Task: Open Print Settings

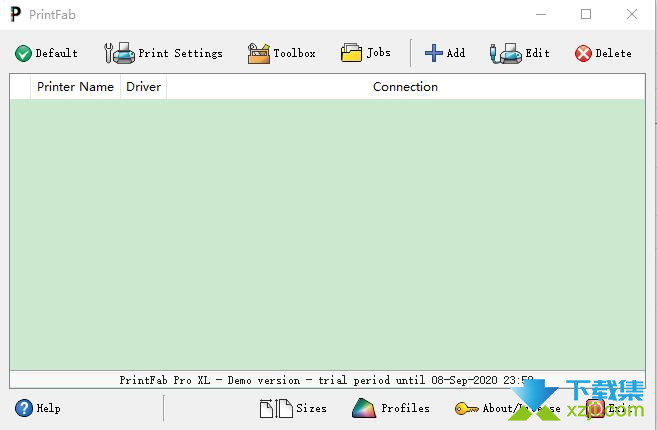Action: (163, 53)
